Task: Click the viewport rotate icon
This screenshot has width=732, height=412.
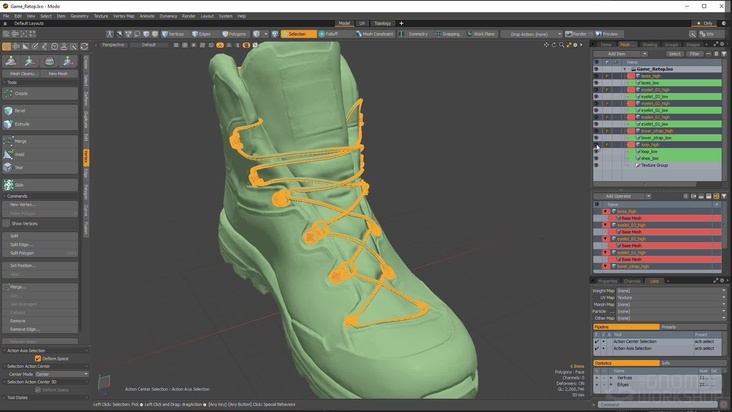Action: (554, 45)
